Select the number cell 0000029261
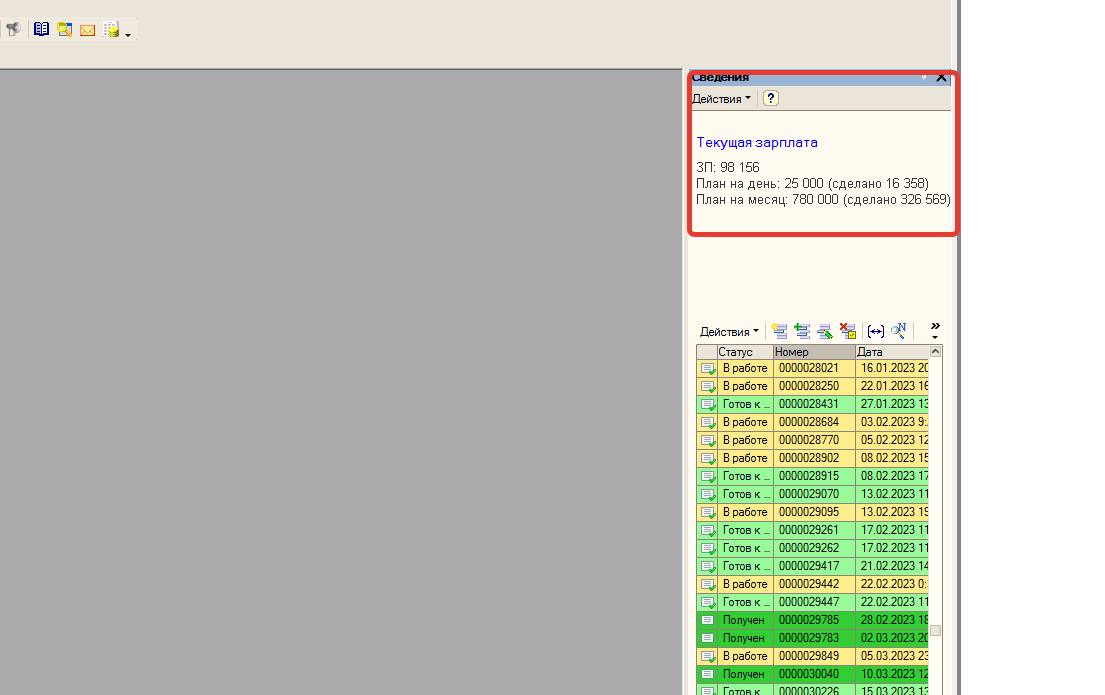Screen dimensions: 1105x695 pyautogui.click(x=814, y=530)
